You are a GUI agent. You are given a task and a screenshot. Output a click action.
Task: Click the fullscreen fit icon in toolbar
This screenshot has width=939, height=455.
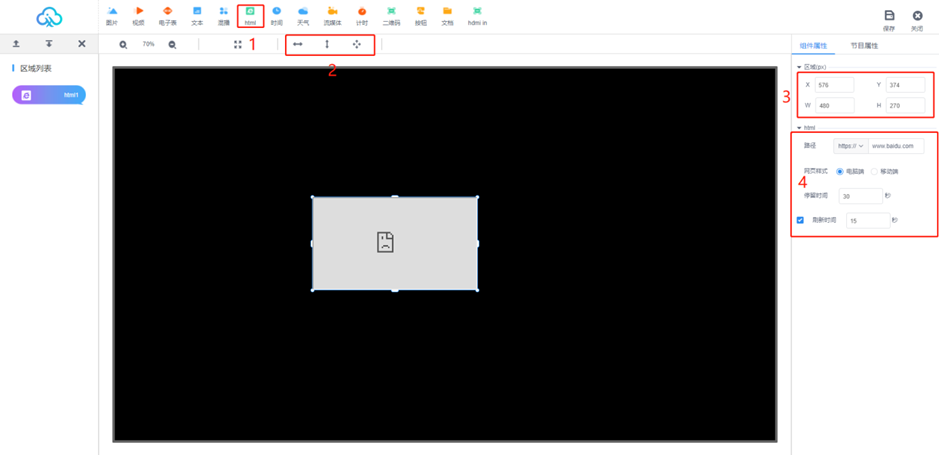click(x=238, y=45)
